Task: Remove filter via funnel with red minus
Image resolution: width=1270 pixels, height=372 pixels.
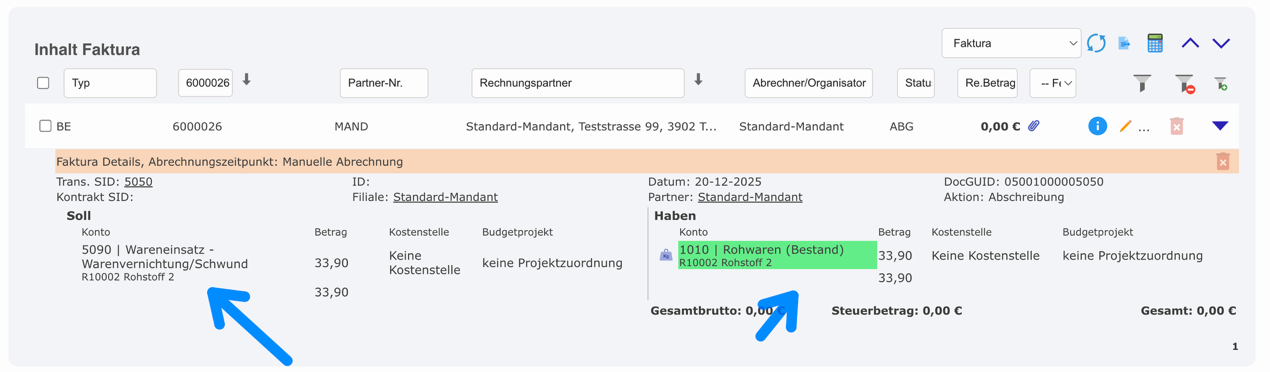Action: coord(1184,83)
